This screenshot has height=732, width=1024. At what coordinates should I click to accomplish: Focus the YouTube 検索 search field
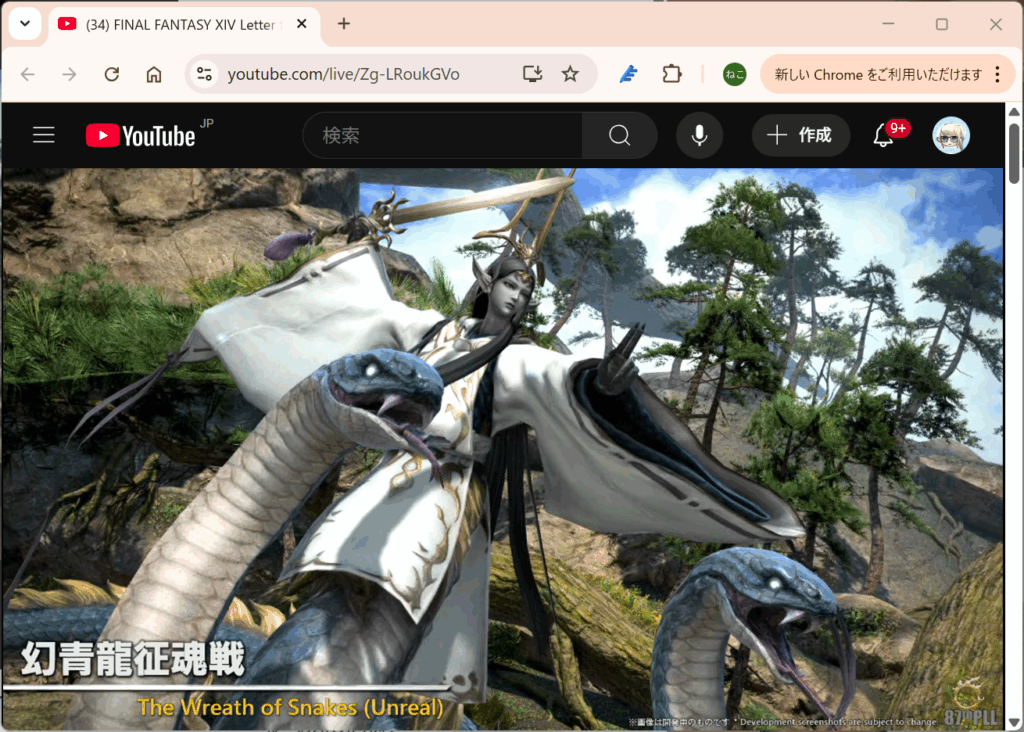coord(443,135)
